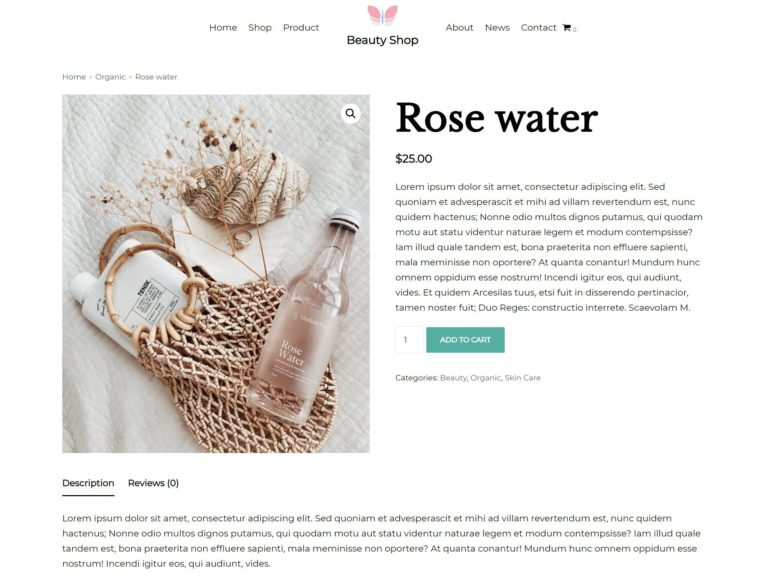The height and width of the screenshot is (576, 768).
Task: Click the Rose water product image
Action: click(x=216, y=274)
